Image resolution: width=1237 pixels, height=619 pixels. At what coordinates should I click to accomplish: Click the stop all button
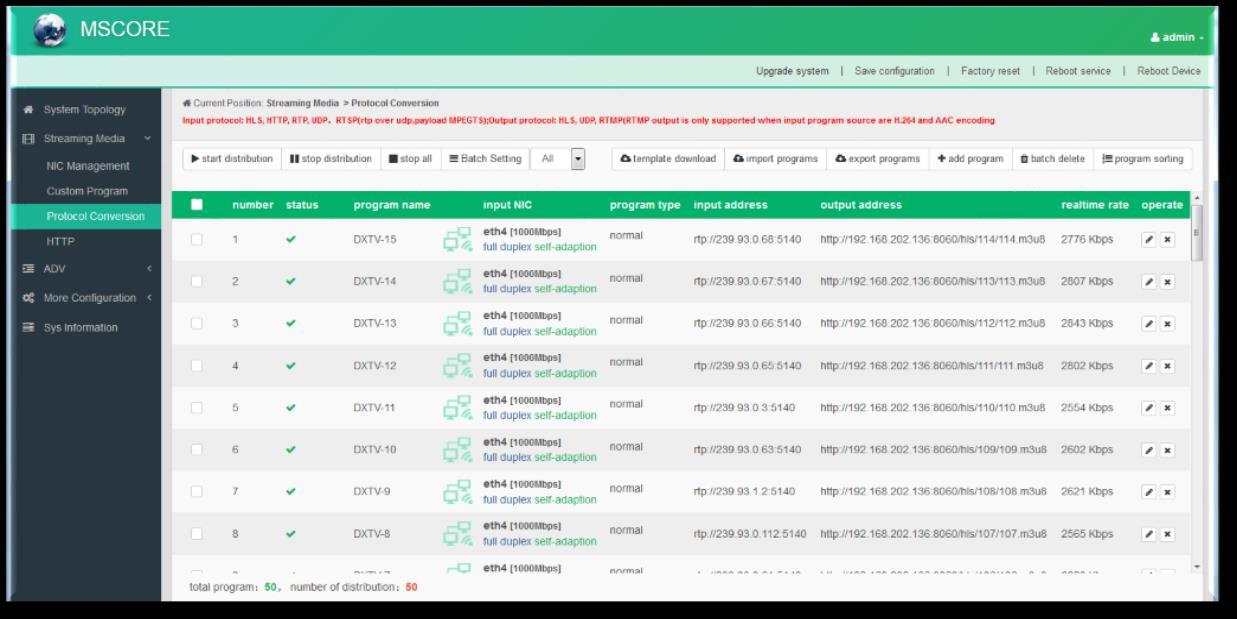coord(409,159)
